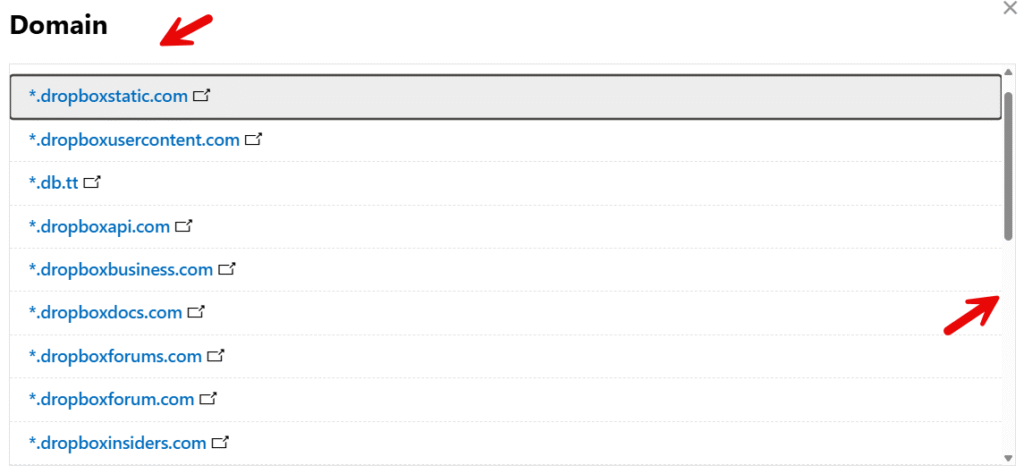
Task: Click external link icon beside *.dropboxinsiders.com
Action: (x=221, y=443)
